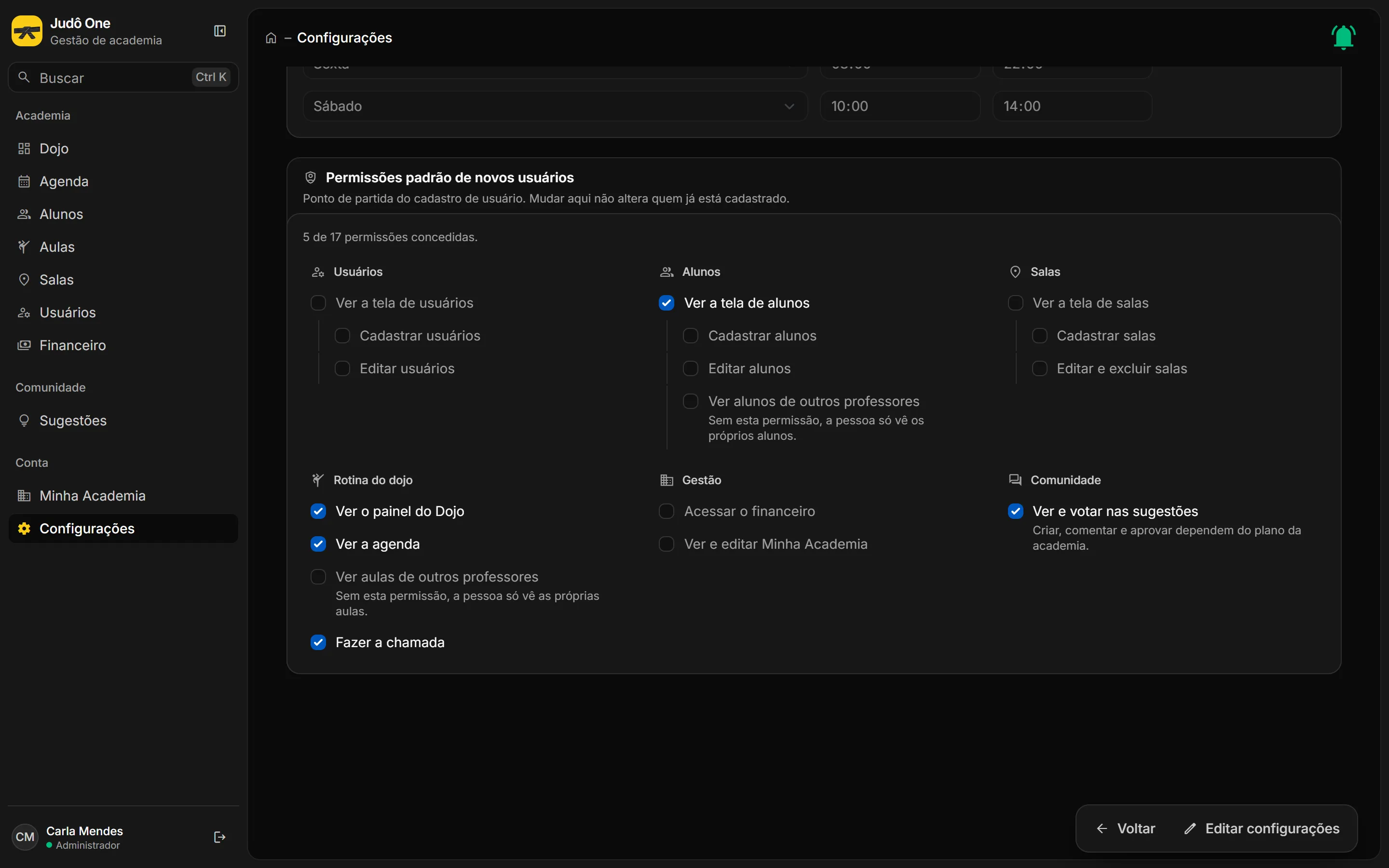The width and height of the screenshot is (1389, 868).
Task: Click the Aulas martial arts icon in sidebar
Action: click(24, 247)
